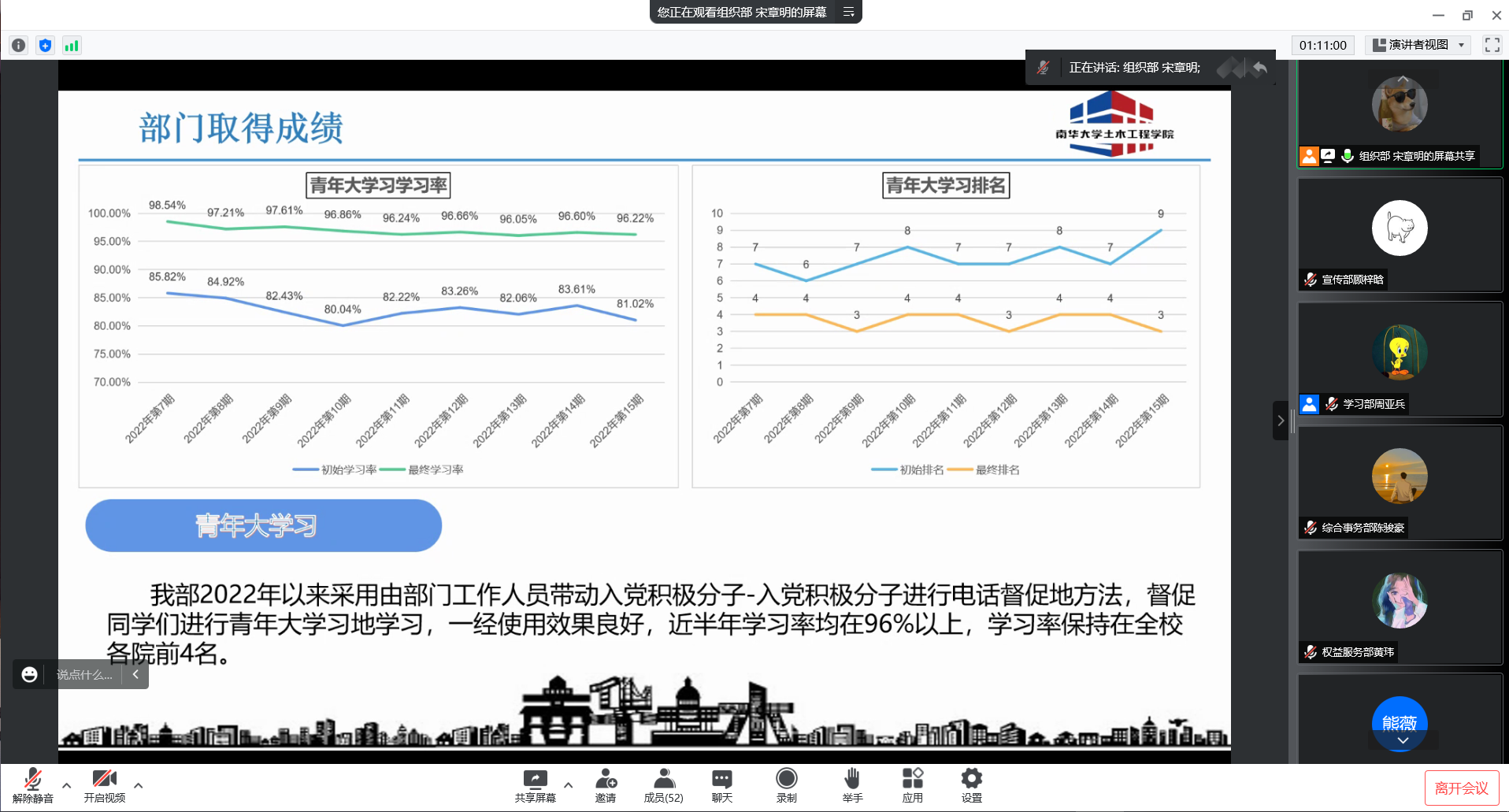Start recording with the 录制 button

pyautogui.click(x=786, y=785)
